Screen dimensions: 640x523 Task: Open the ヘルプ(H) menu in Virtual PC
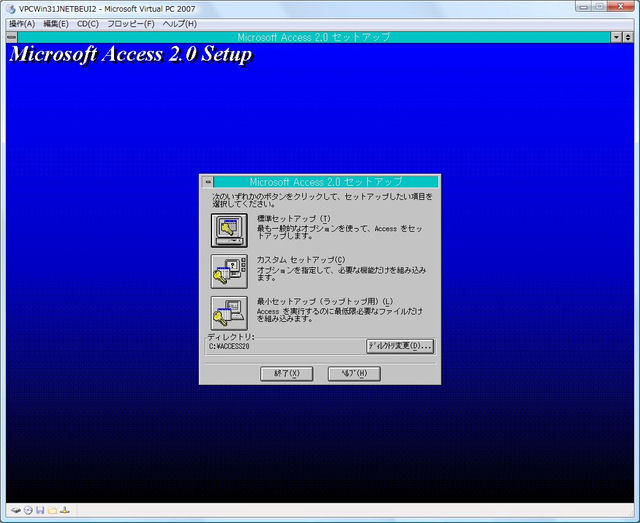(180, 24)
